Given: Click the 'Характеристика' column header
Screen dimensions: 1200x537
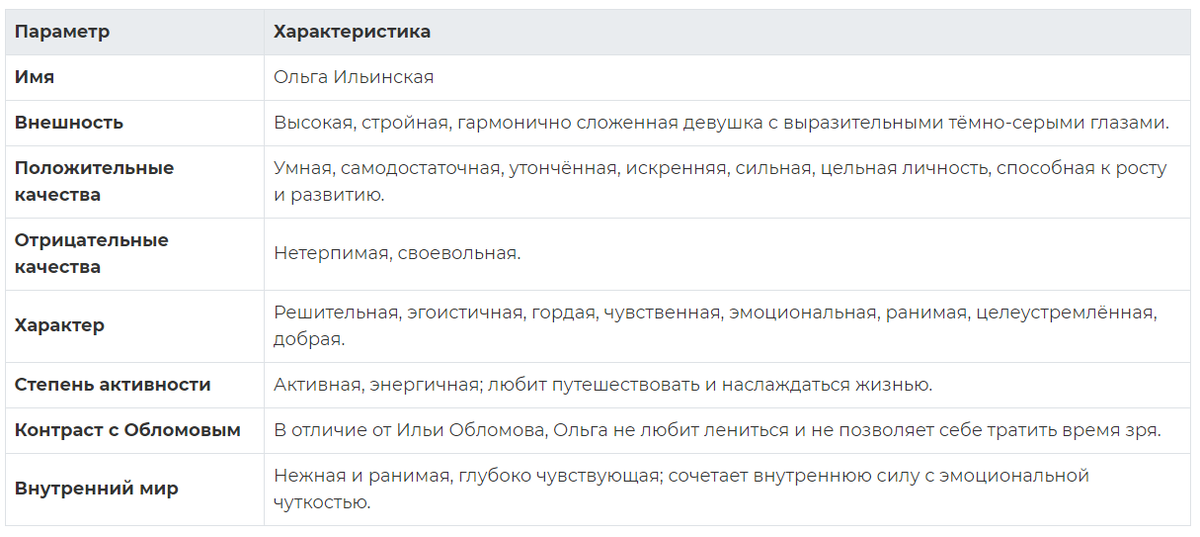Looking at the screenshot, I should pyautogui.click(x=352, y=32).
